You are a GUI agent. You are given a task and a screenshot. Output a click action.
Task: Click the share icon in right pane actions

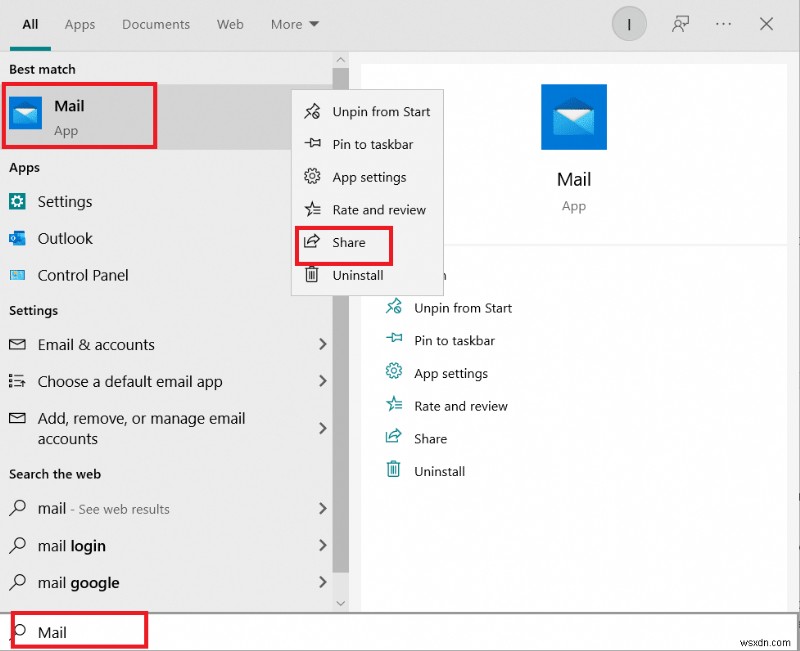tap(393, 436)
